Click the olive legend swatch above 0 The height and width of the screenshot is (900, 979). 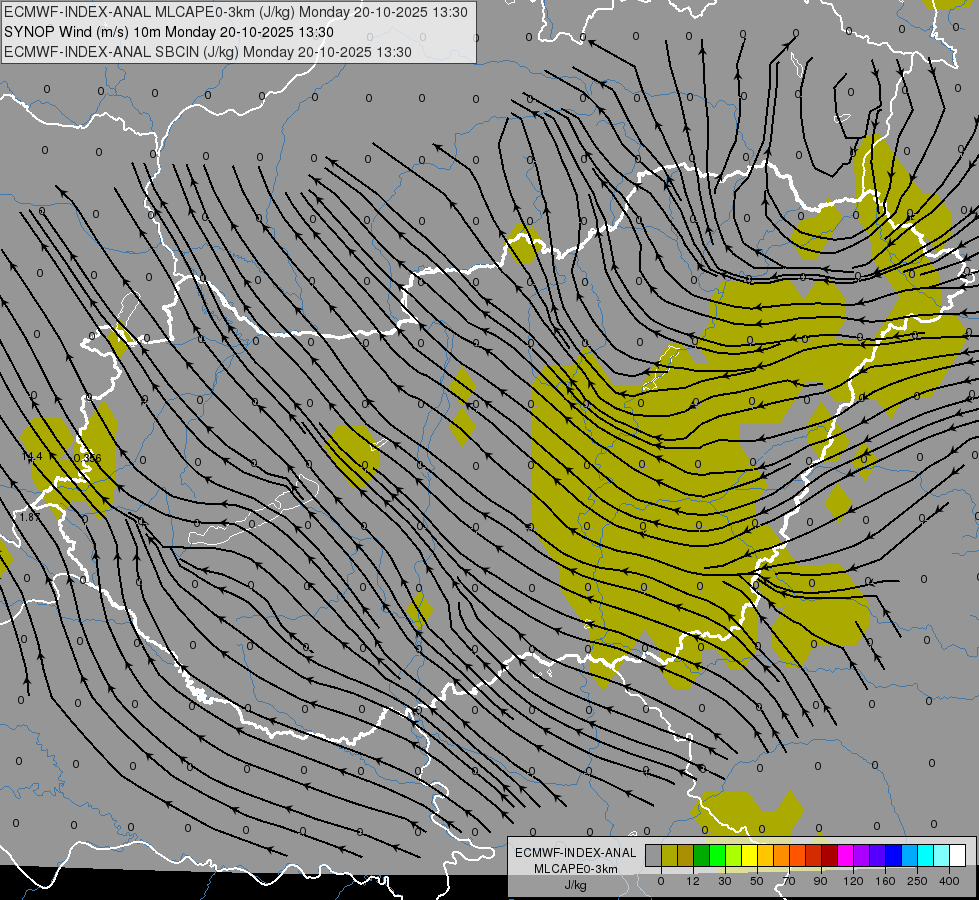(x=669, y=855)
